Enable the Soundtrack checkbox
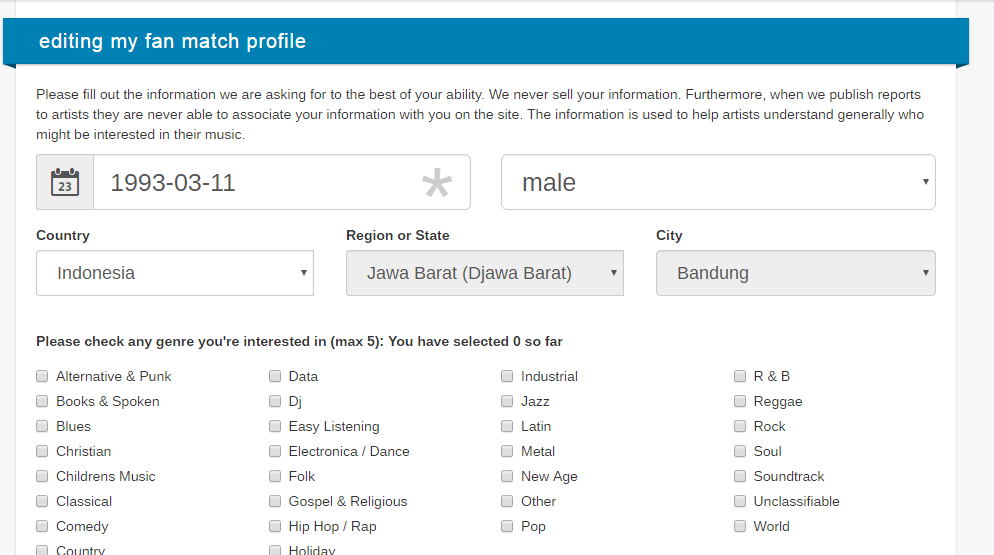The width and height of the screenshot is (994, 555). tap(740, 476)
